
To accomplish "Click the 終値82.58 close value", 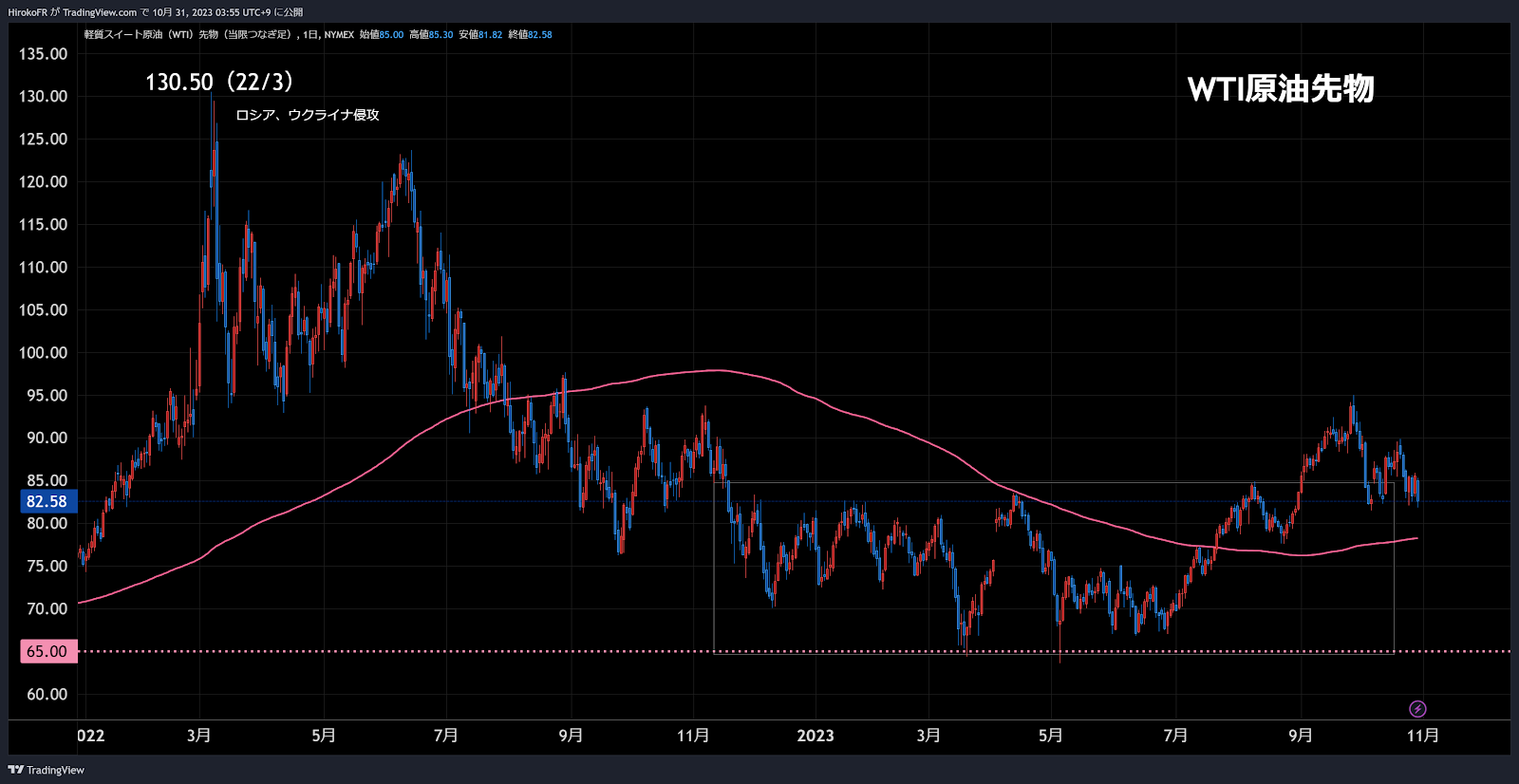I will pyautogui.click(x=530, y=34).
